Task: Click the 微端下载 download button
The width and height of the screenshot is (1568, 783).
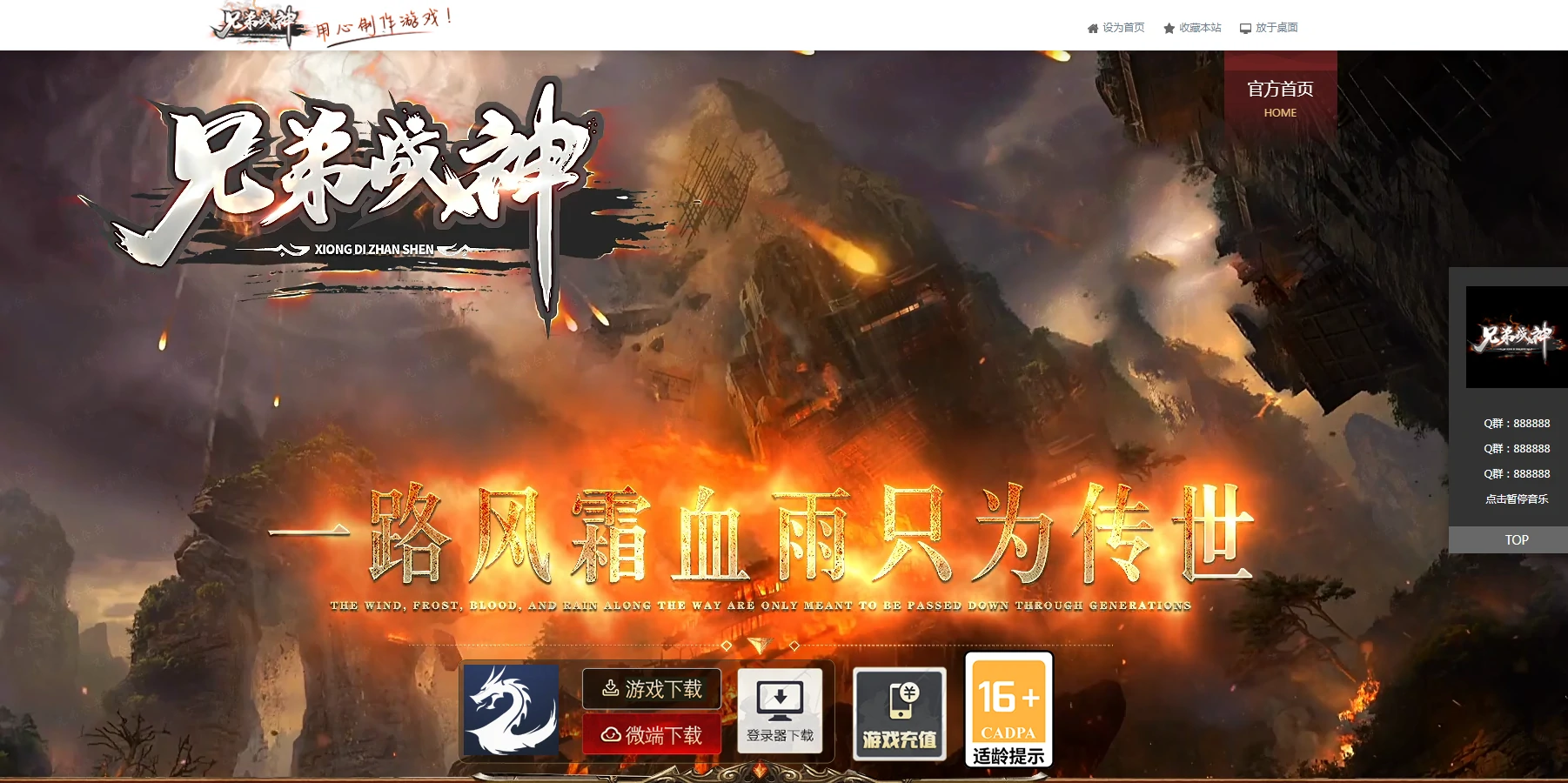Action: tap(651, 735)
